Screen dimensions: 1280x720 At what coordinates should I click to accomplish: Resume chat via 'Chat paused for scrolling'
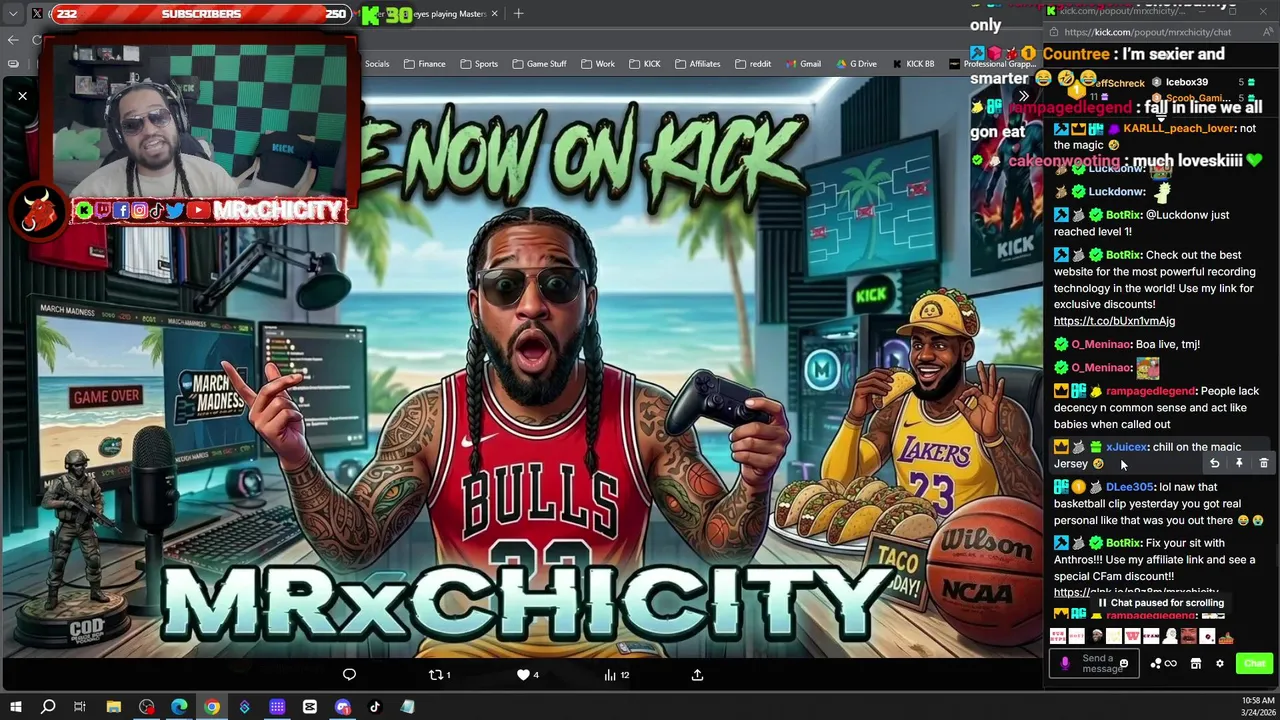(x=1160, y=603)
